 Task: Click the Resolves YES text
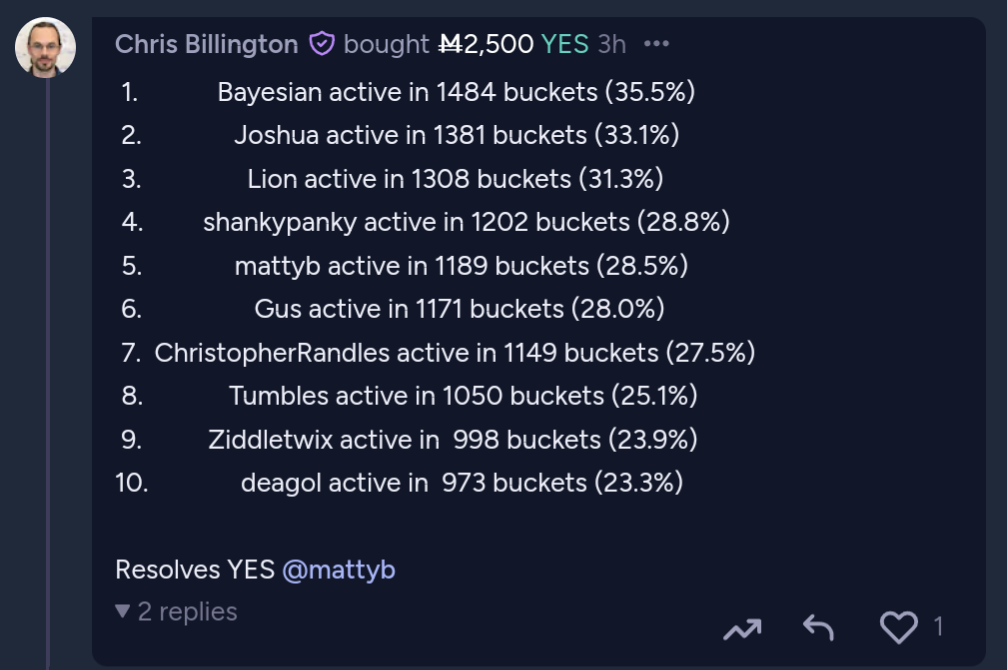click(195, 570)
